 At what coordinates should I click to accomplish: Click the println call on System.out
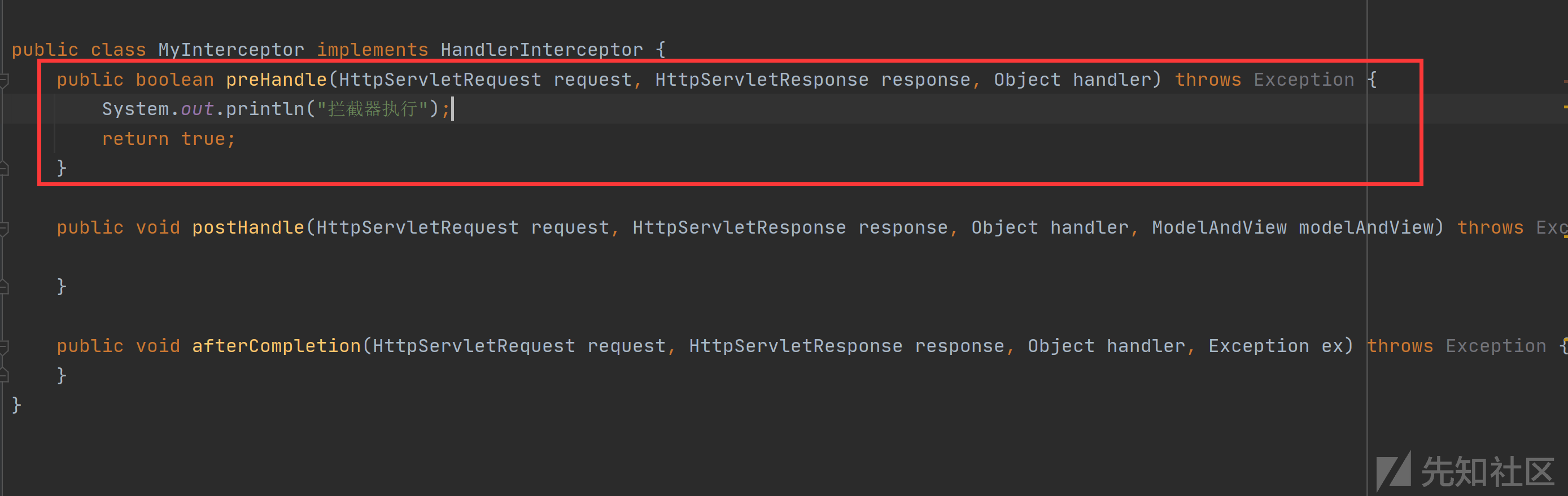[x=265, y=109]
